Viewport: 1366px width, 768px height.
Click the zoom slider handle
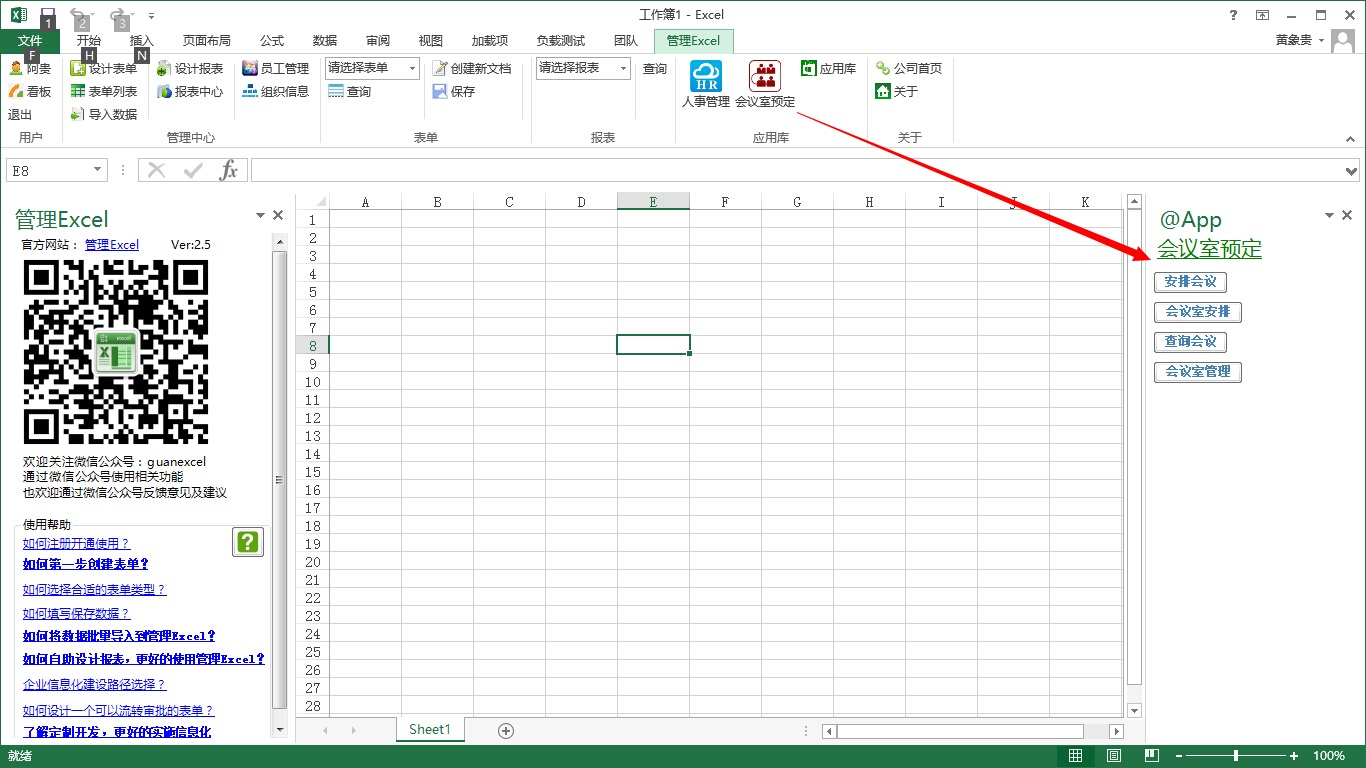tap(1236, 756)
